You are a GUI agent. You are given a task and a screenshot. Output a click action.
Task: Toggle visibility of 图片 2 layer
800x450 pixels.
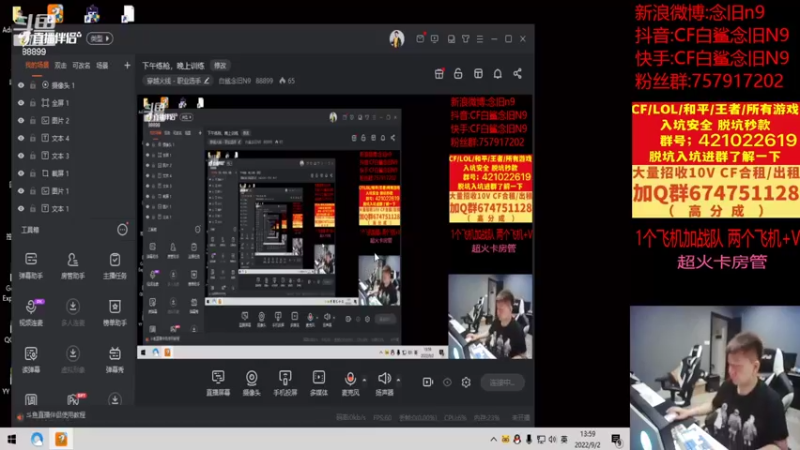click(21, 120)
